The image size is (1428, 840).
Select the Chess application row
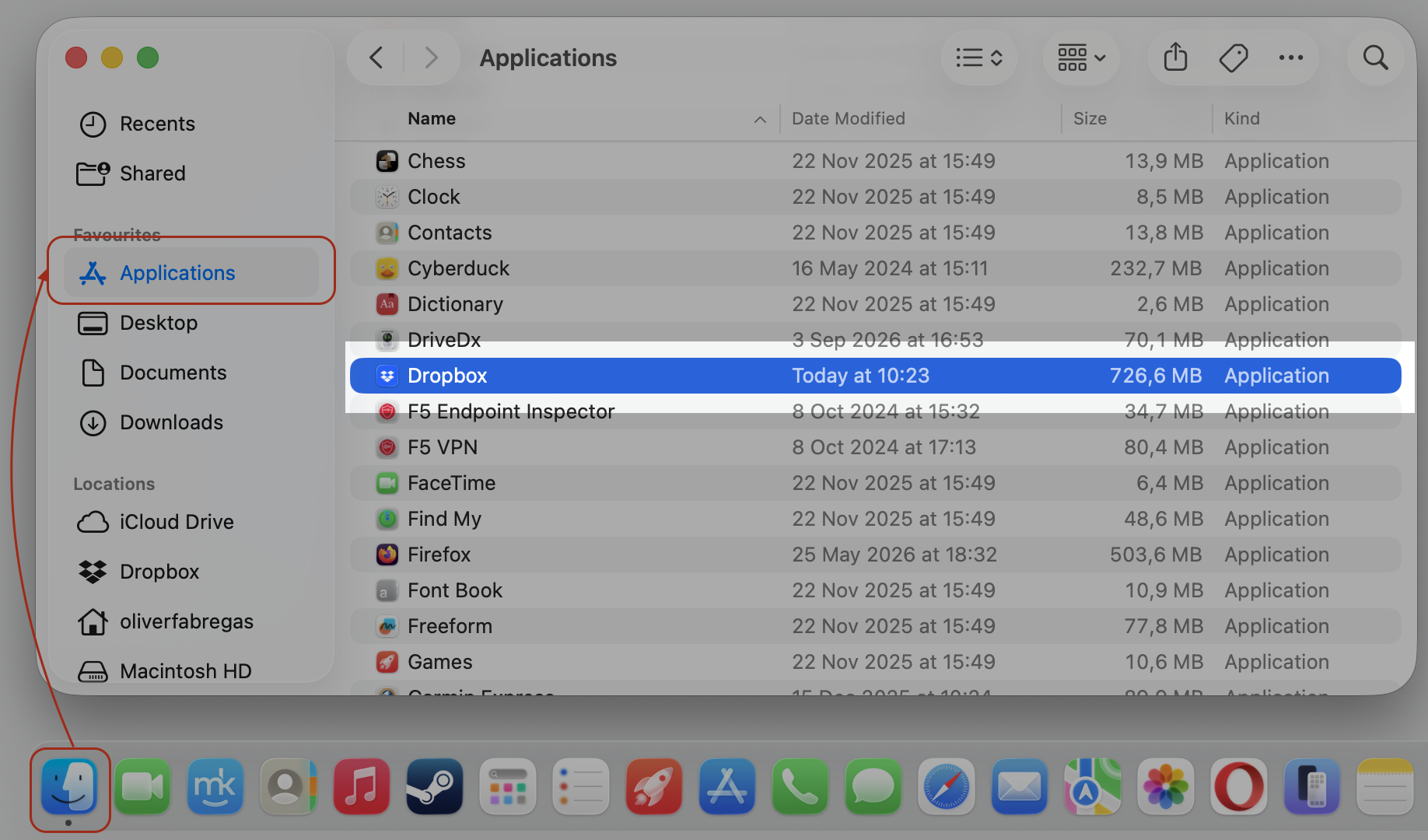click(875, 161)
